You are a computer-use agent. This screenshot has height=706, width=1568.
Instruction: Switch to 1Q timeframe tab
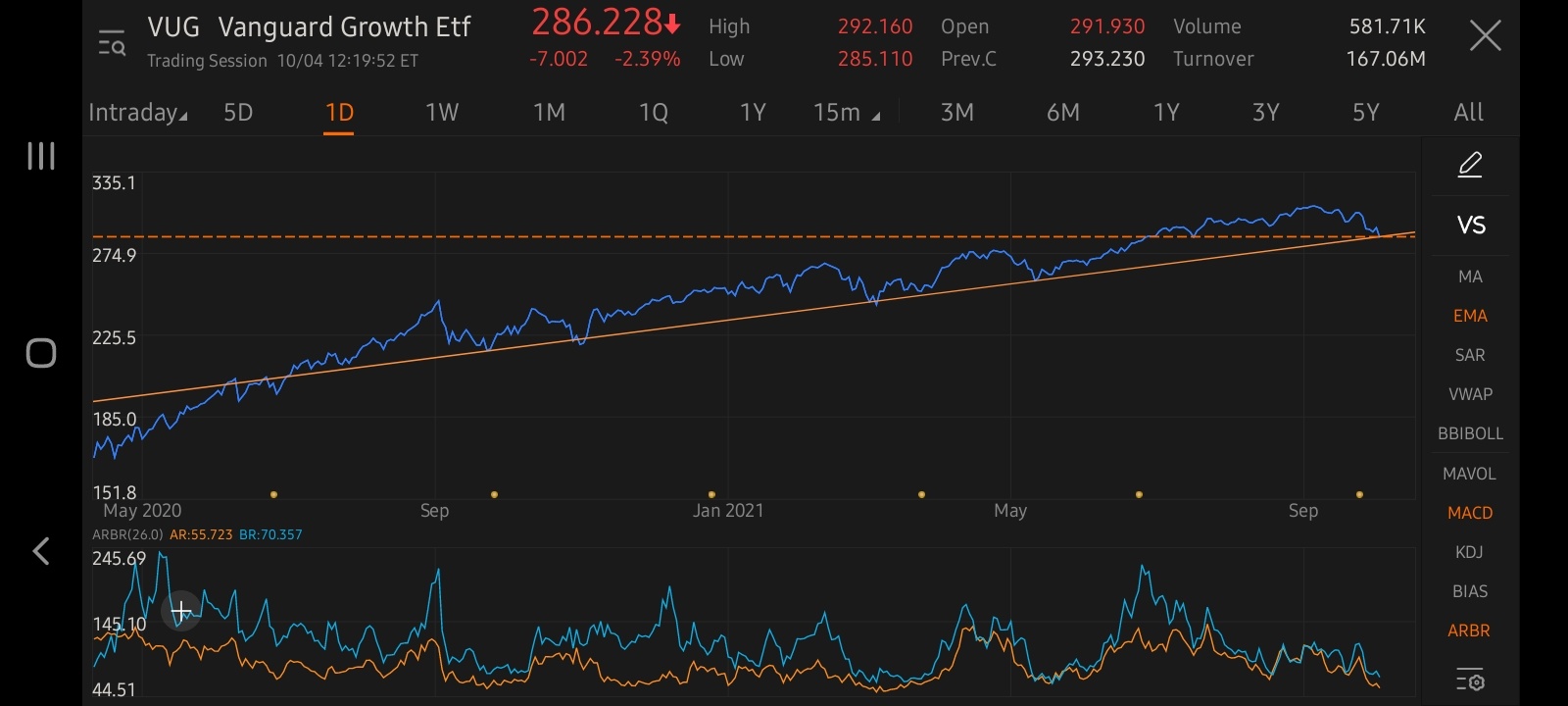(x=654, y=113)
